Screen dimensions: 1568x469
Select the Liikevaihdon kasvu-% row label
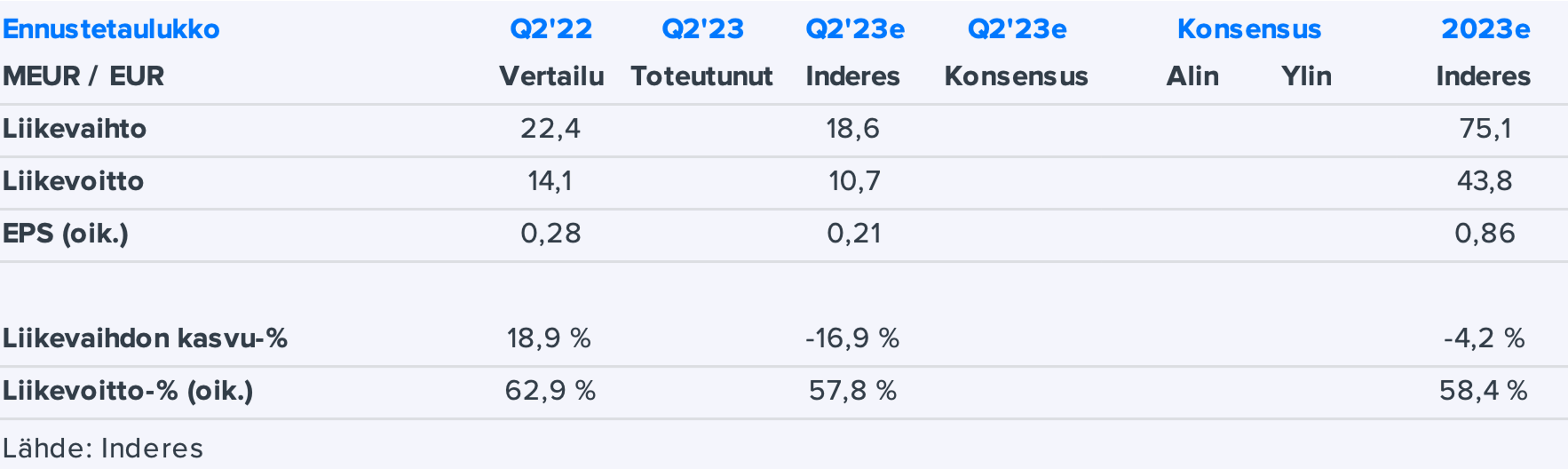pyautogui.click(x=144, y=339)
